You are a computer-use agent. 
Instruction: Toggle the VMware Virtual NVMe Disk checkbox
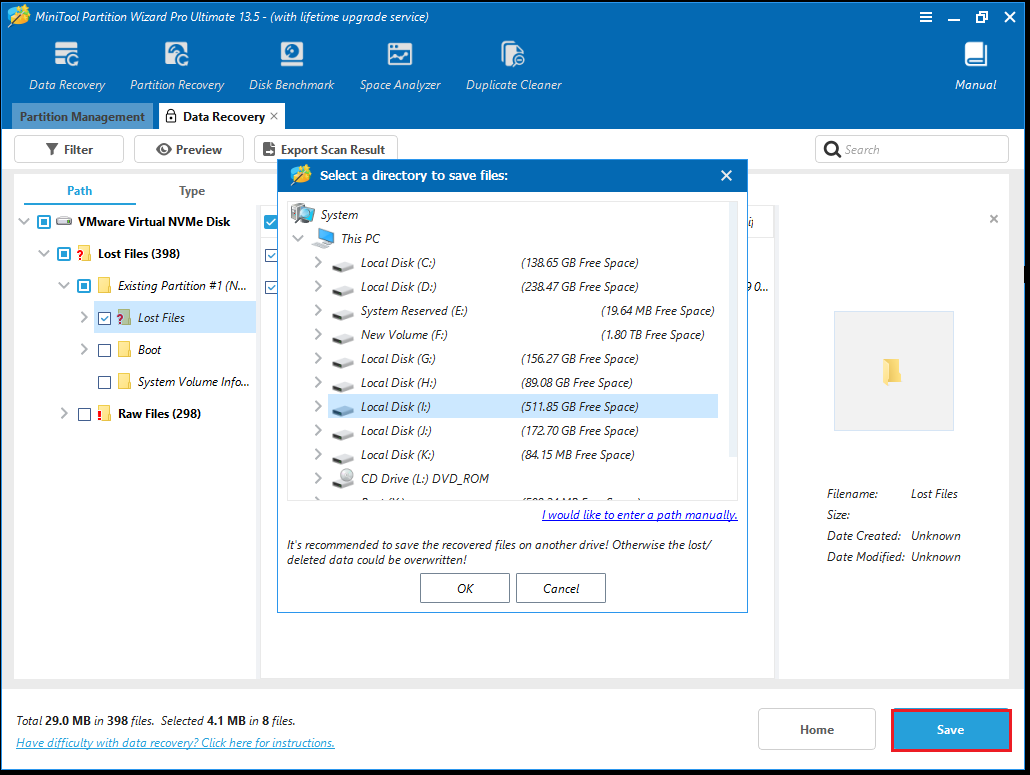point(43,221)
